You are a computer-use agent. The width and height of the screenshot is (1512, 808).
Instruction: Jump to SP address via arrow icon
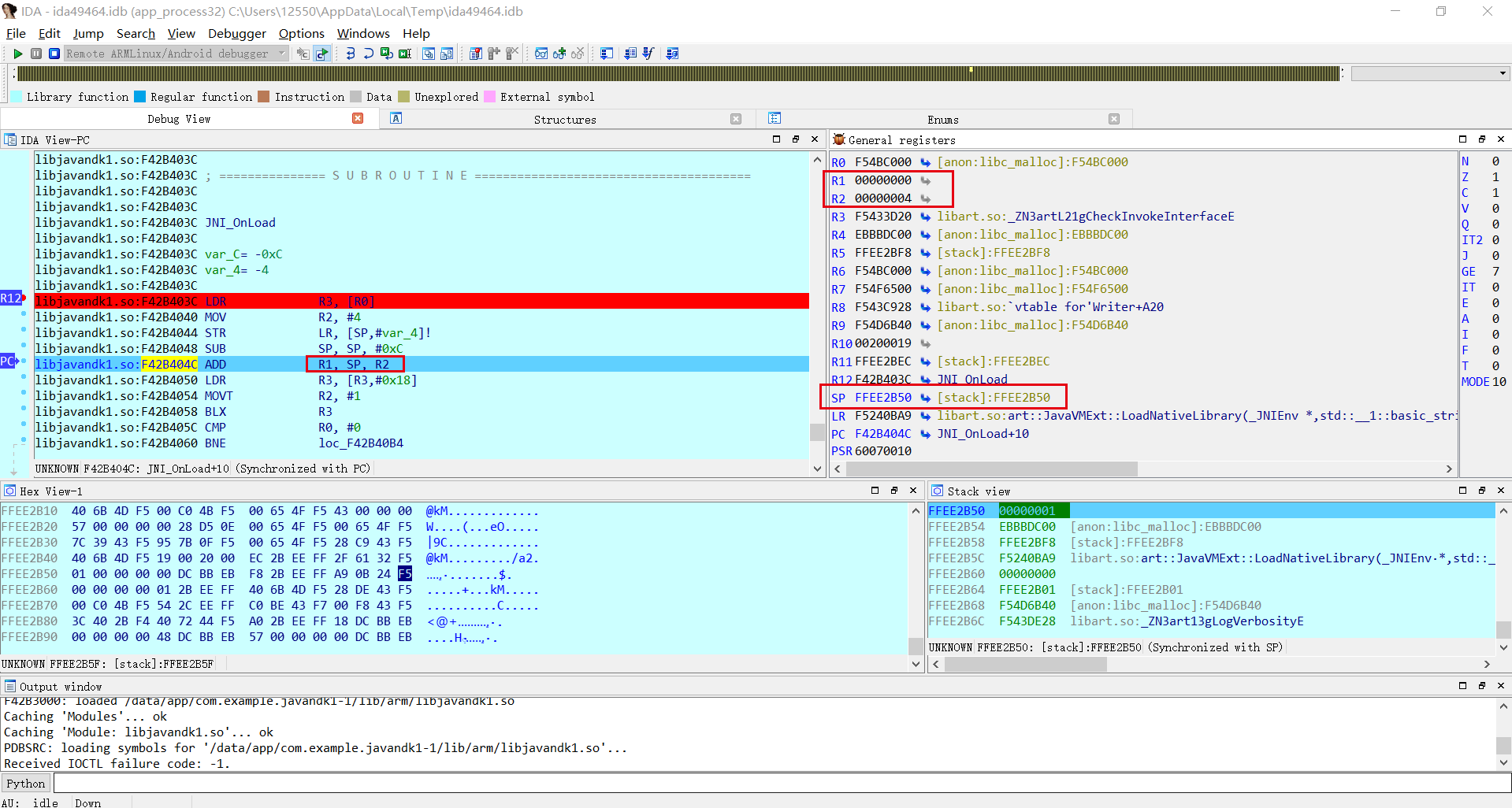pos(926,398)
